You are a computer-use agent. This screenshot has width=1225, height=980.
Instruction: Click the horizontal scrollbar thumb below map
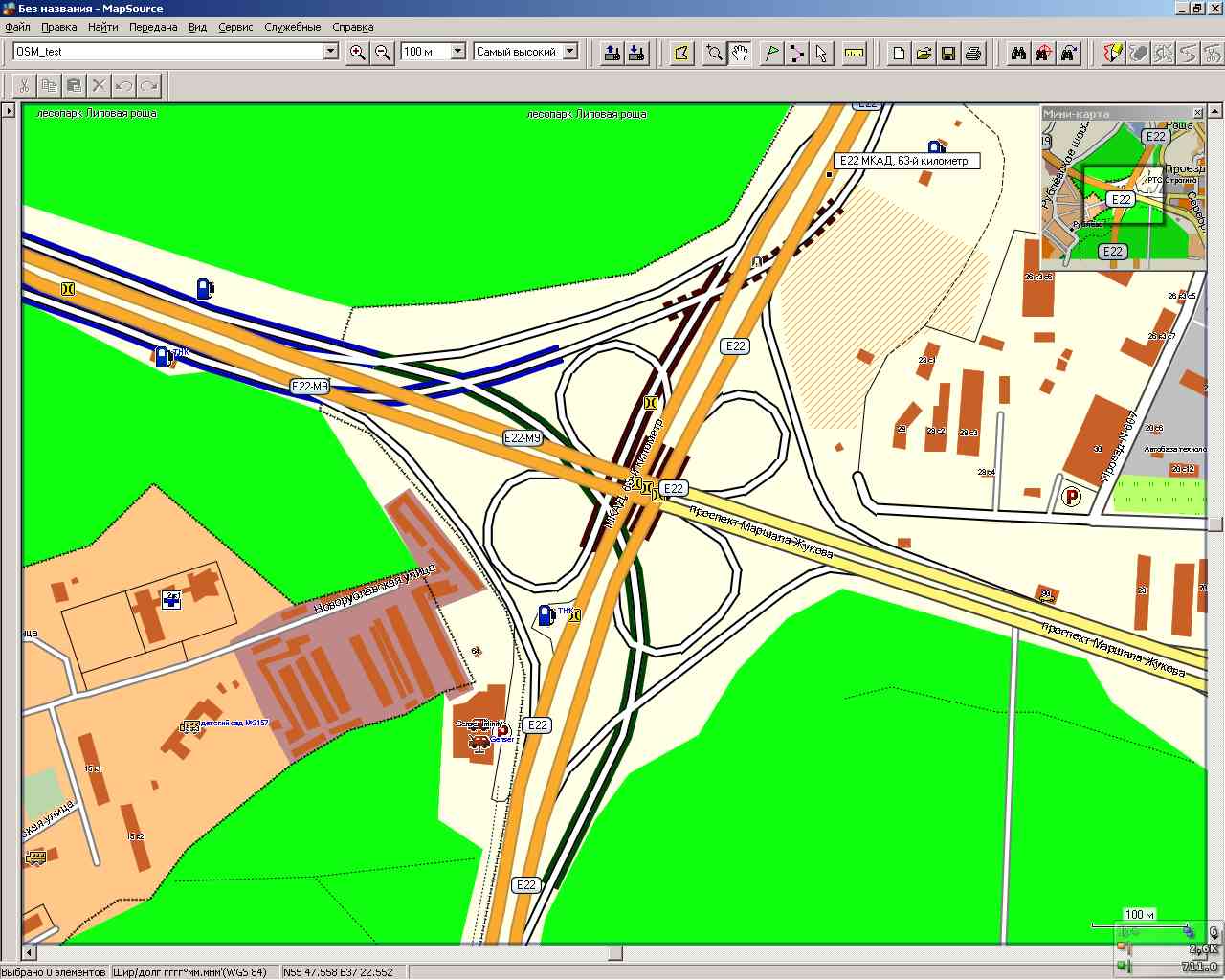pos(615,953)
